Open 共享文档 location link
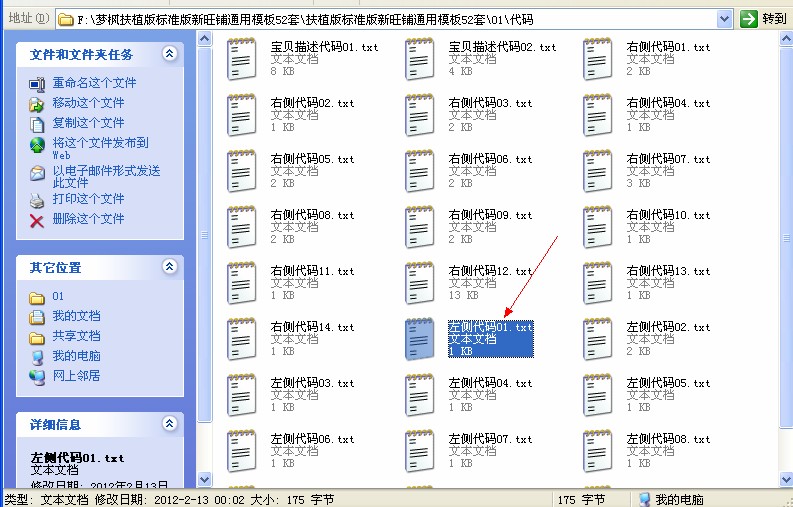The image size is (793, 507). (x=76, y=335)
